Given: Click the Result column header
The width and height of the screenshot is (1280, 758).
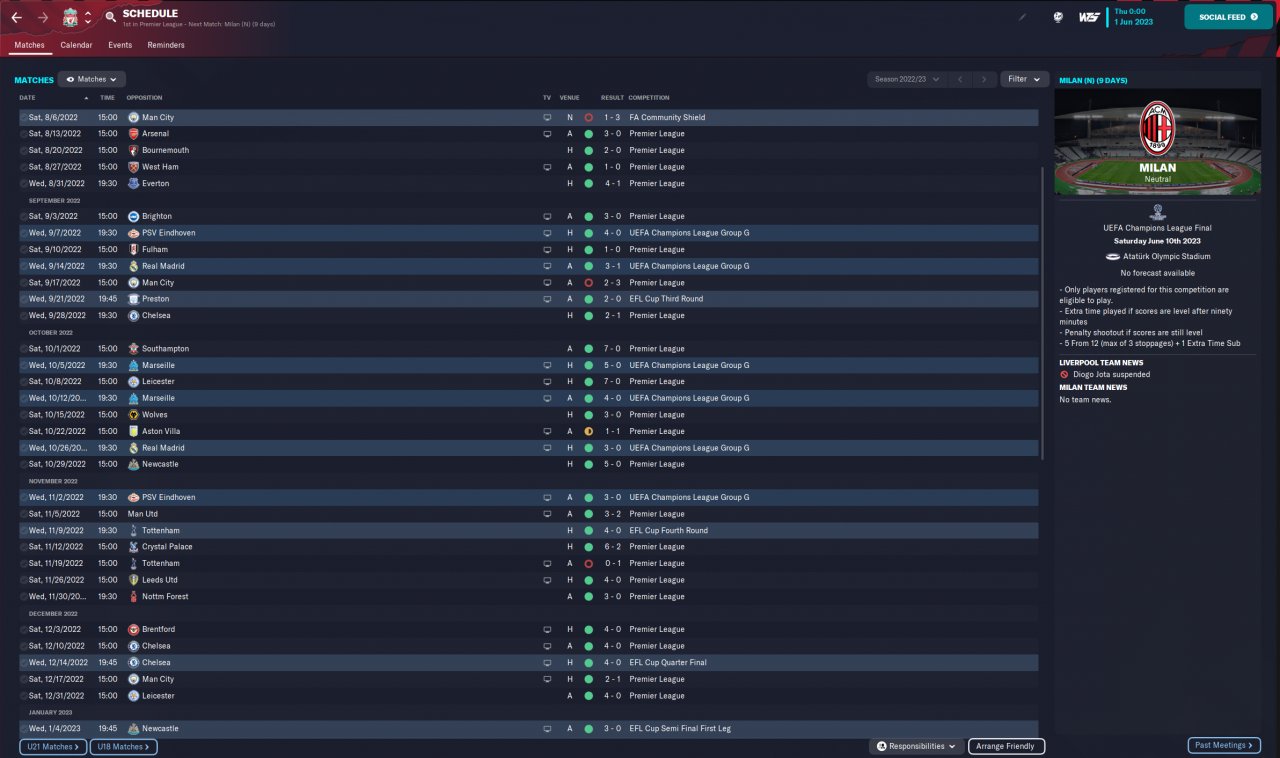Looking at the screenshot, I should [x=612, y=98].
